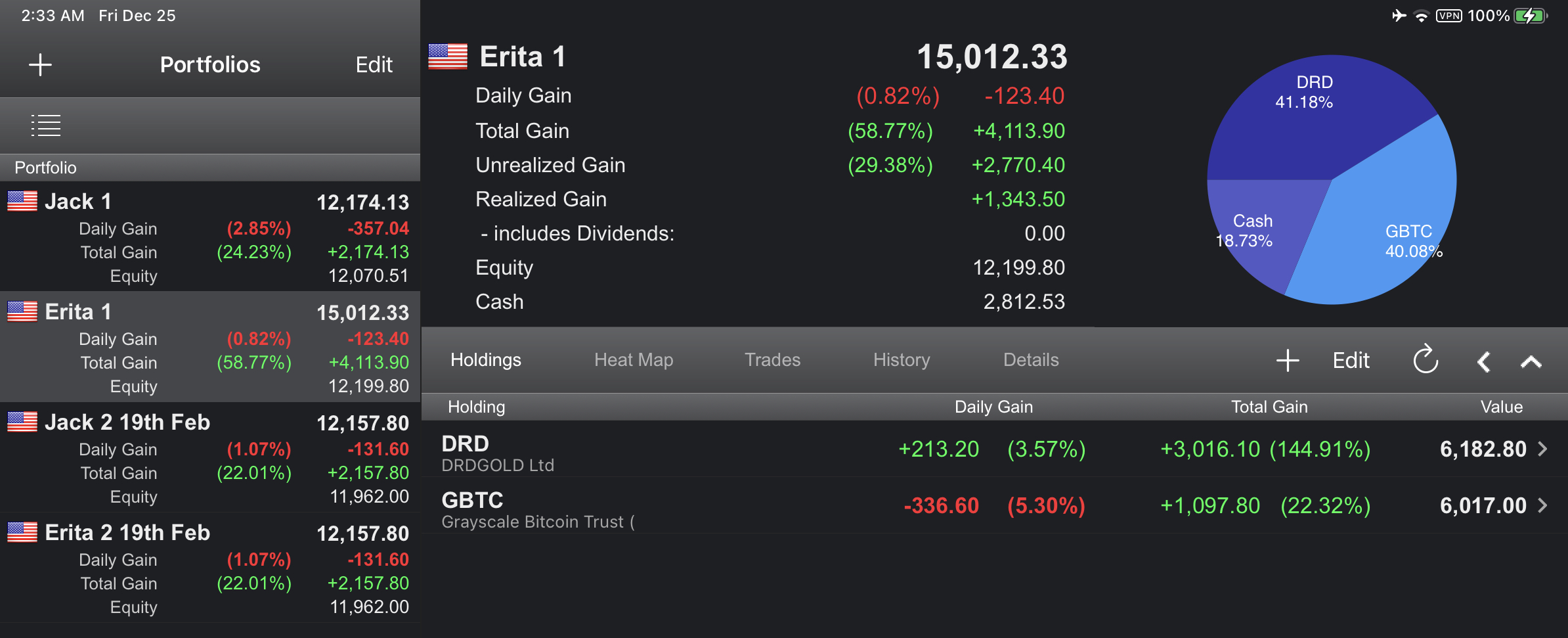Expand DRD holding details chevron

[x=1543, y=449]
